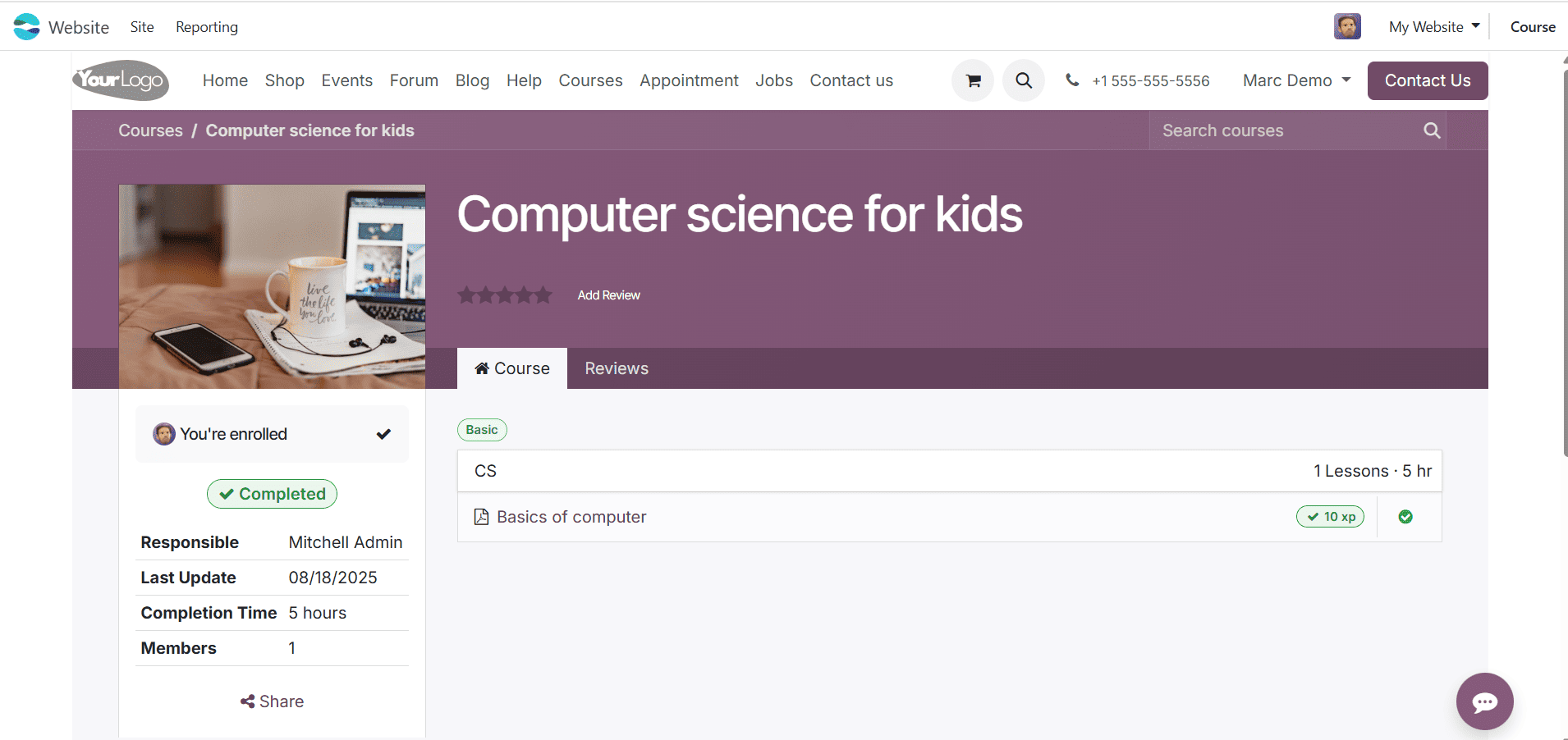This screenshot has width=1568, height=740.
Task: Click the 08/18/2025 last update value
Action: (x=333, y=578)
